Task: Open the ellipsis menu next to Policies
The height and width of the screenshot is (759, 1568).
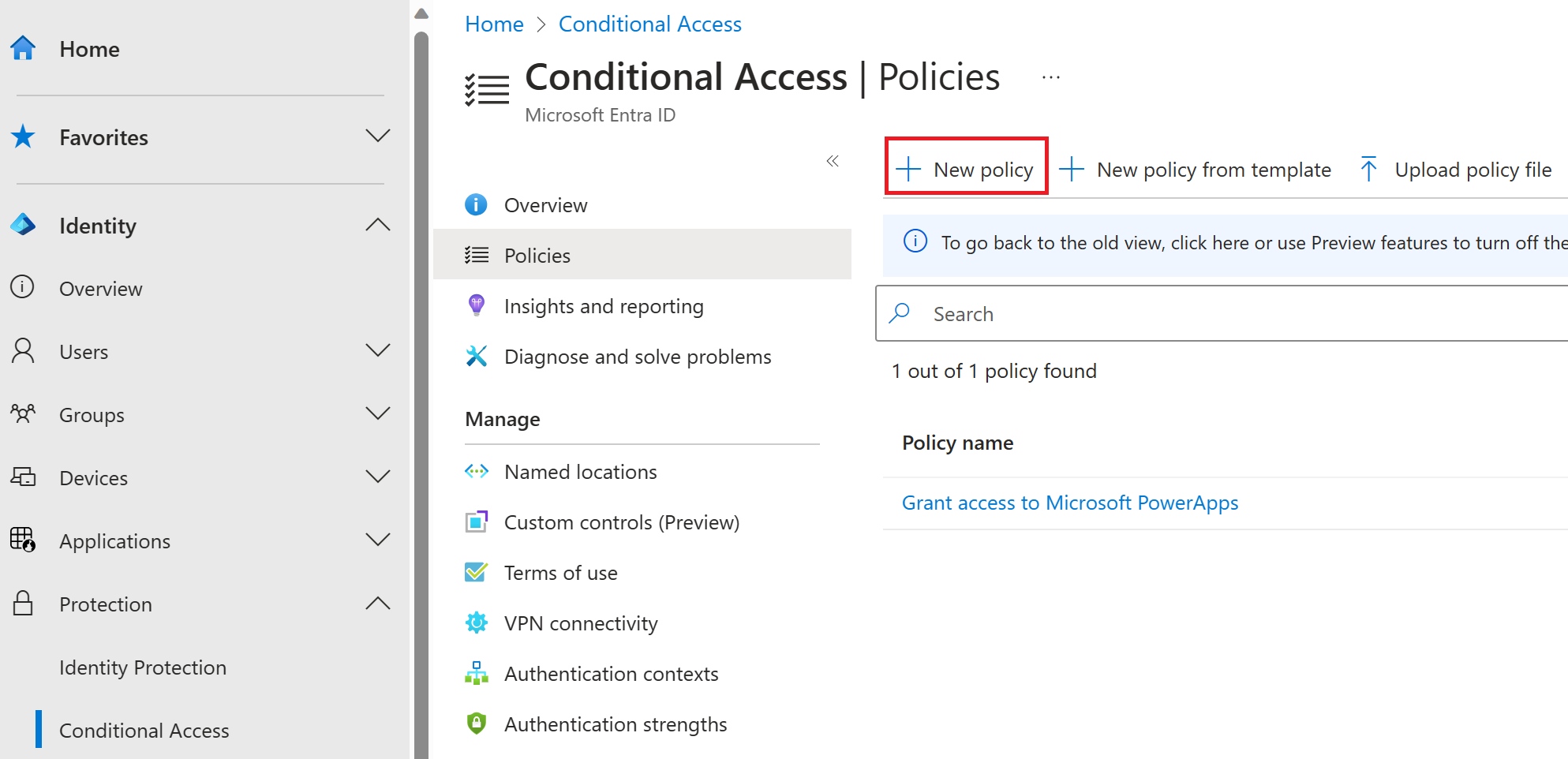Action: [x=1050, y=77]
